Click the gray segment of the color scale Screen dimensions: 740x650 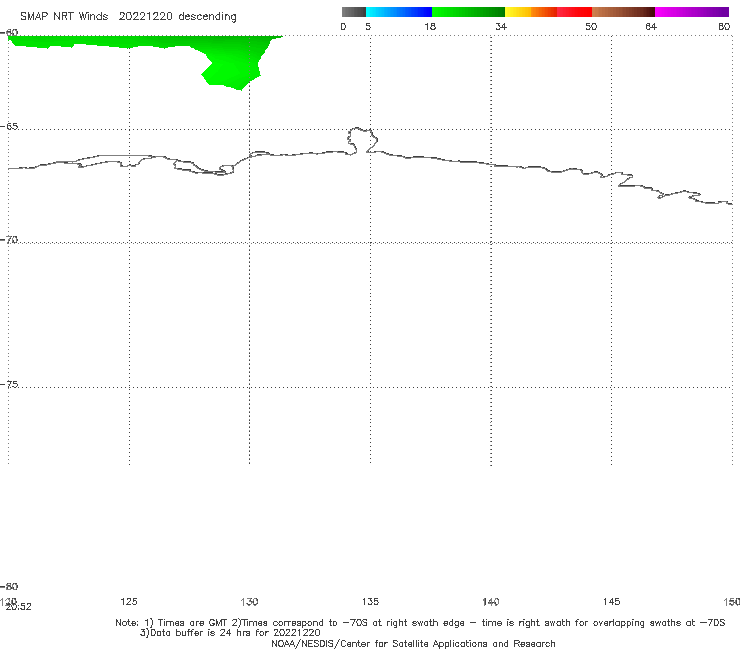(x=354, y=12)
